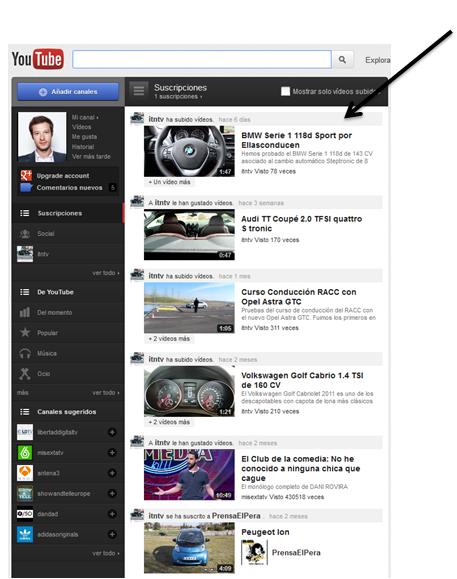This screenshot has width=457, height=579.
Task: Subscribe with plus next to dandad
Action: 112,514
